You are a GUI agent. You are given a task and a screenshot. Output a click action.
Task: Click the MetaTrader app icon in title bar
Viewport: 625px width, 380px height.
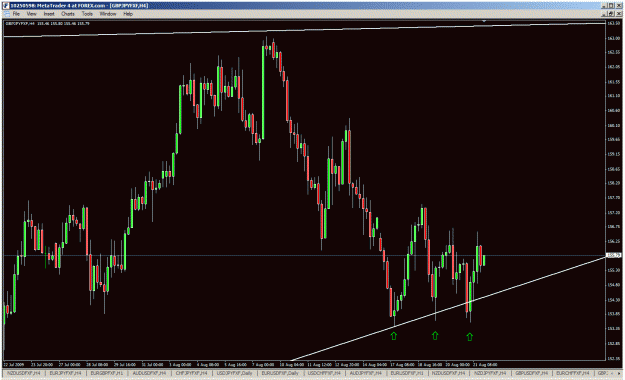6,6
